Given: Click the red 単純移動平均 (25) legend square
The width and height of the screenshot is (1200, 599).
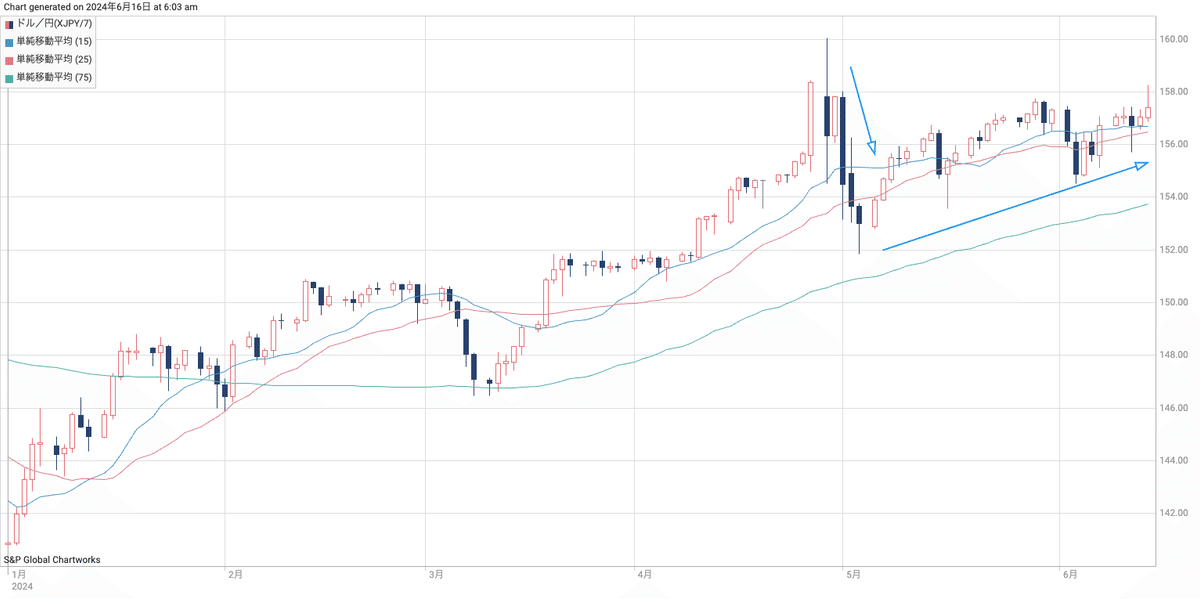Looking at the screenshot, I should coord(10,60).
